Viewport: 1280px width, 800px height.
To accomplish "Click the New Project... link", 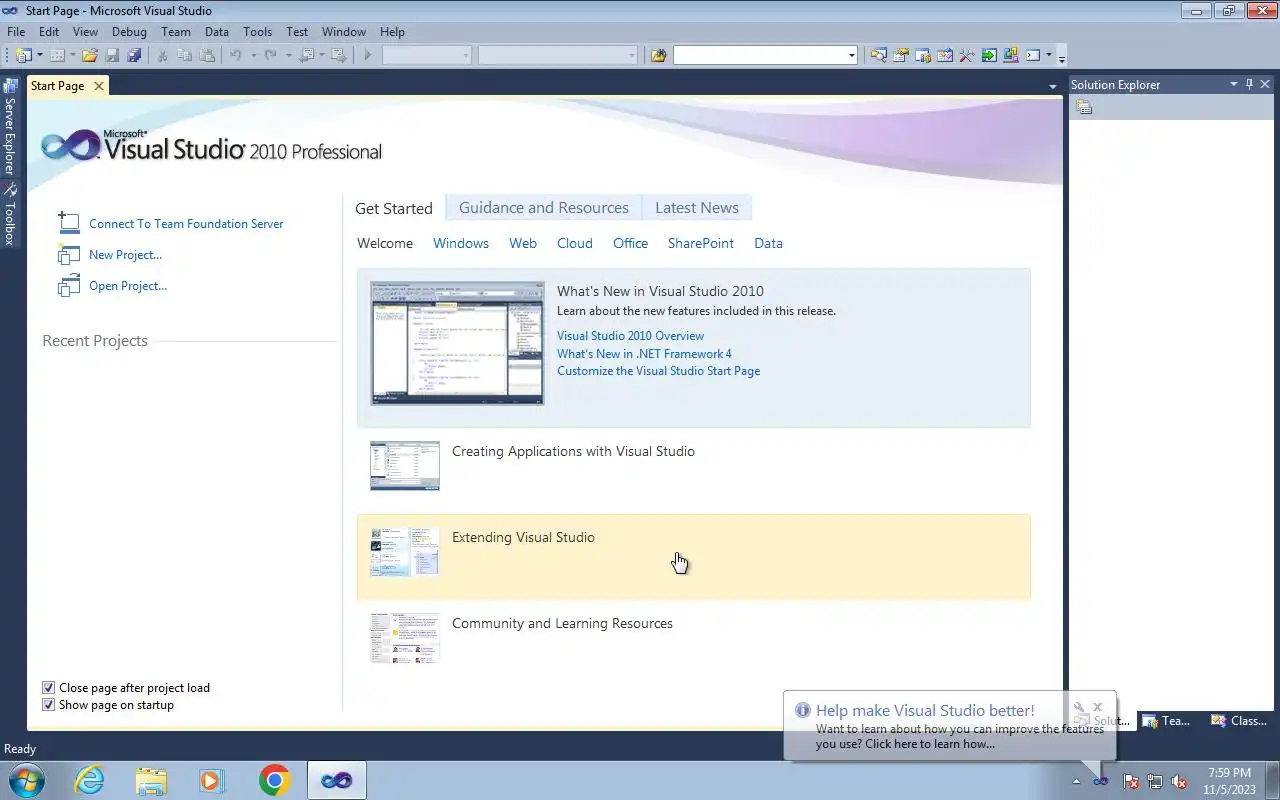I will point(125,255).
